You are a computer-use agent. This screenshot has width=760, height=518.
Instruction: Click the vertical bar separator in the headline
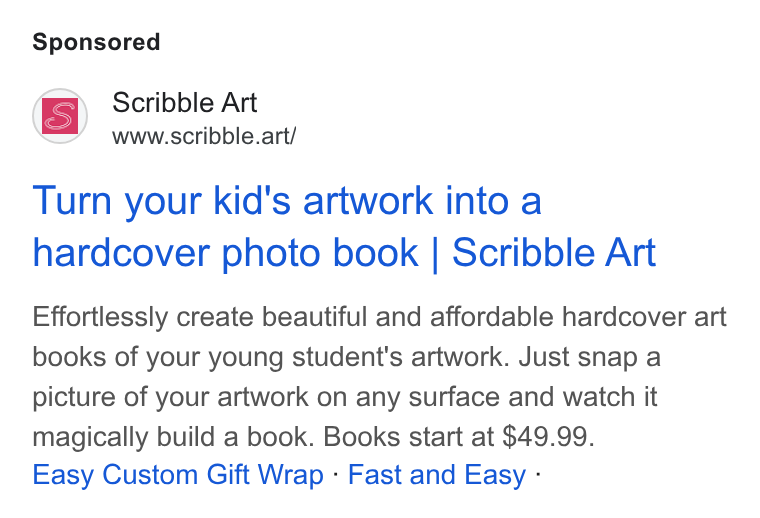pos(435,254)
